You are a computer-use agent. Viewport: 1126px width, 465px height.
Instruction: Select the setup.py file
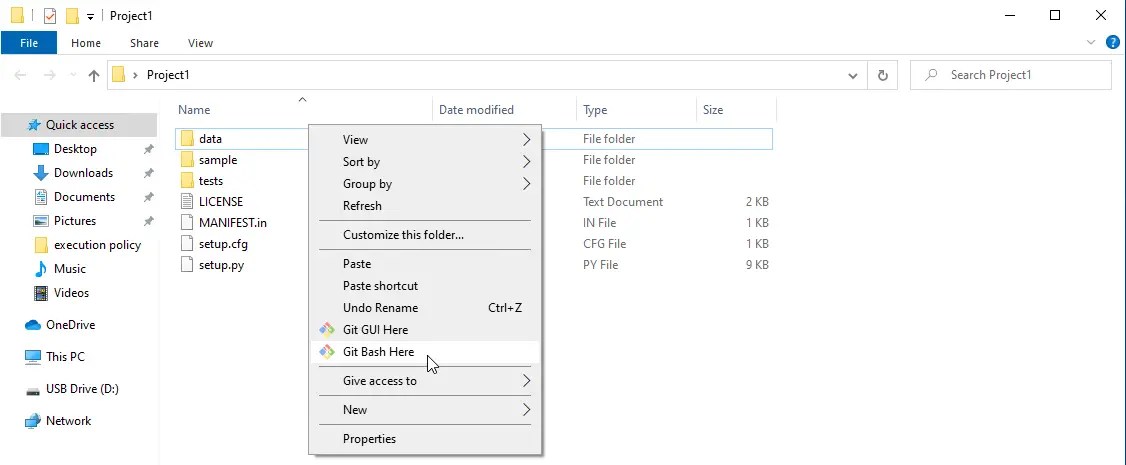221,265
